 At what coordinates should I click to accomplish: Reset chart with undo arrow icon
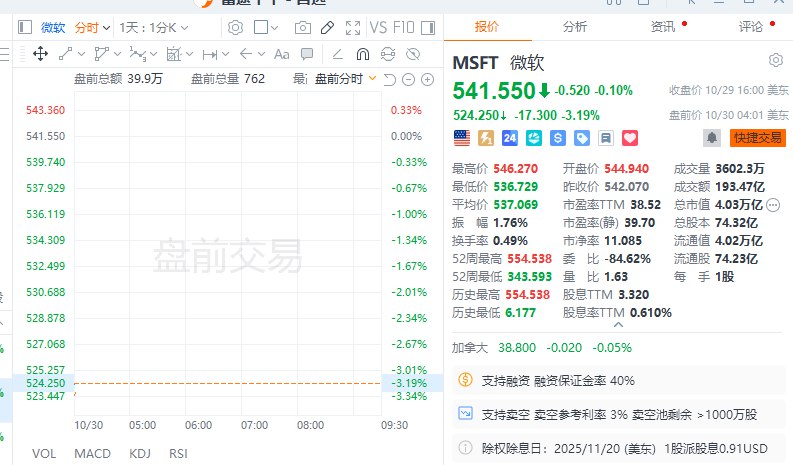click(x=389, y=79)
